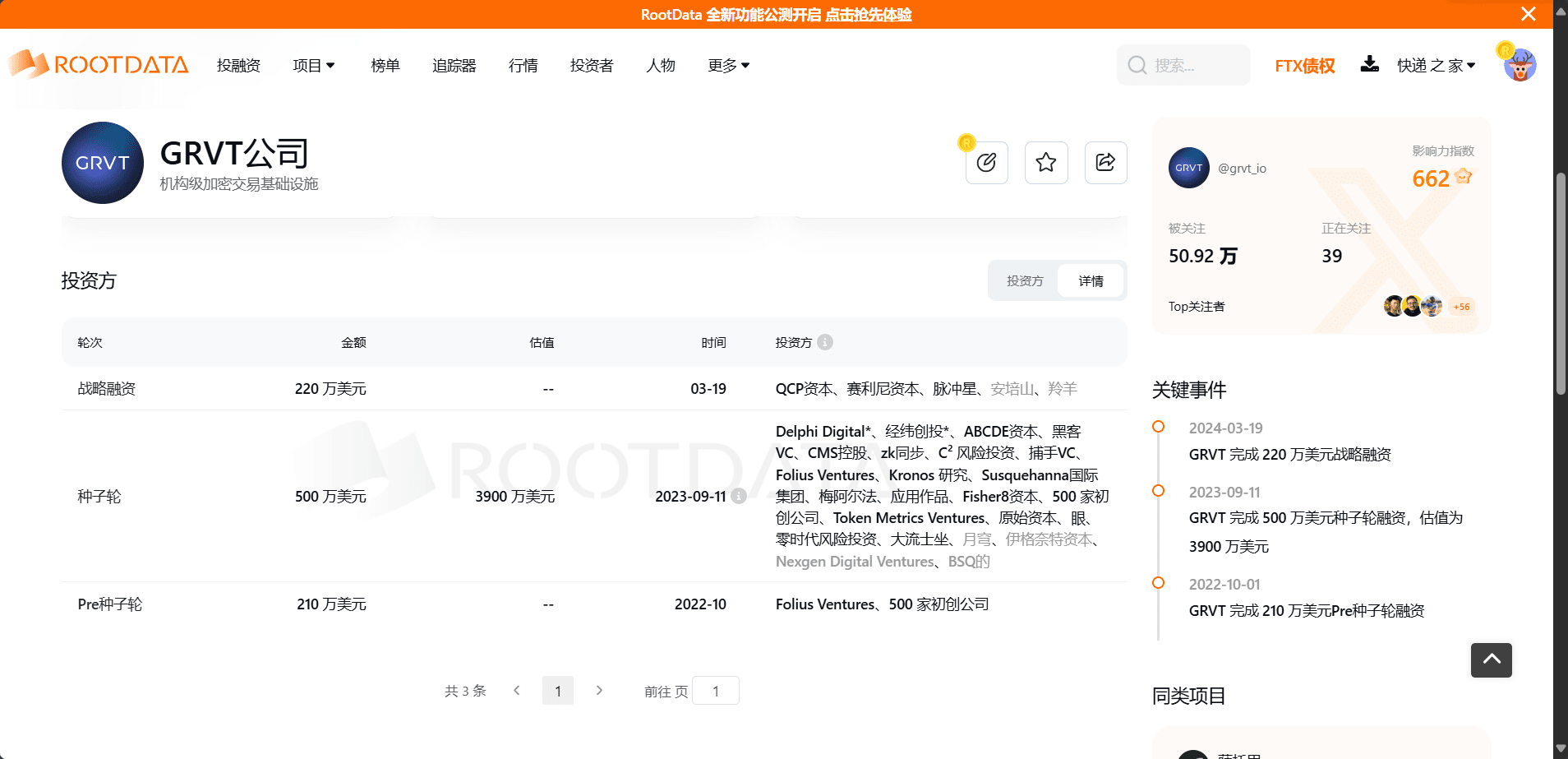
Task: Click the 2024-03-19 timeline marker
Action: pyautogui.click(x=1158, y=426)
